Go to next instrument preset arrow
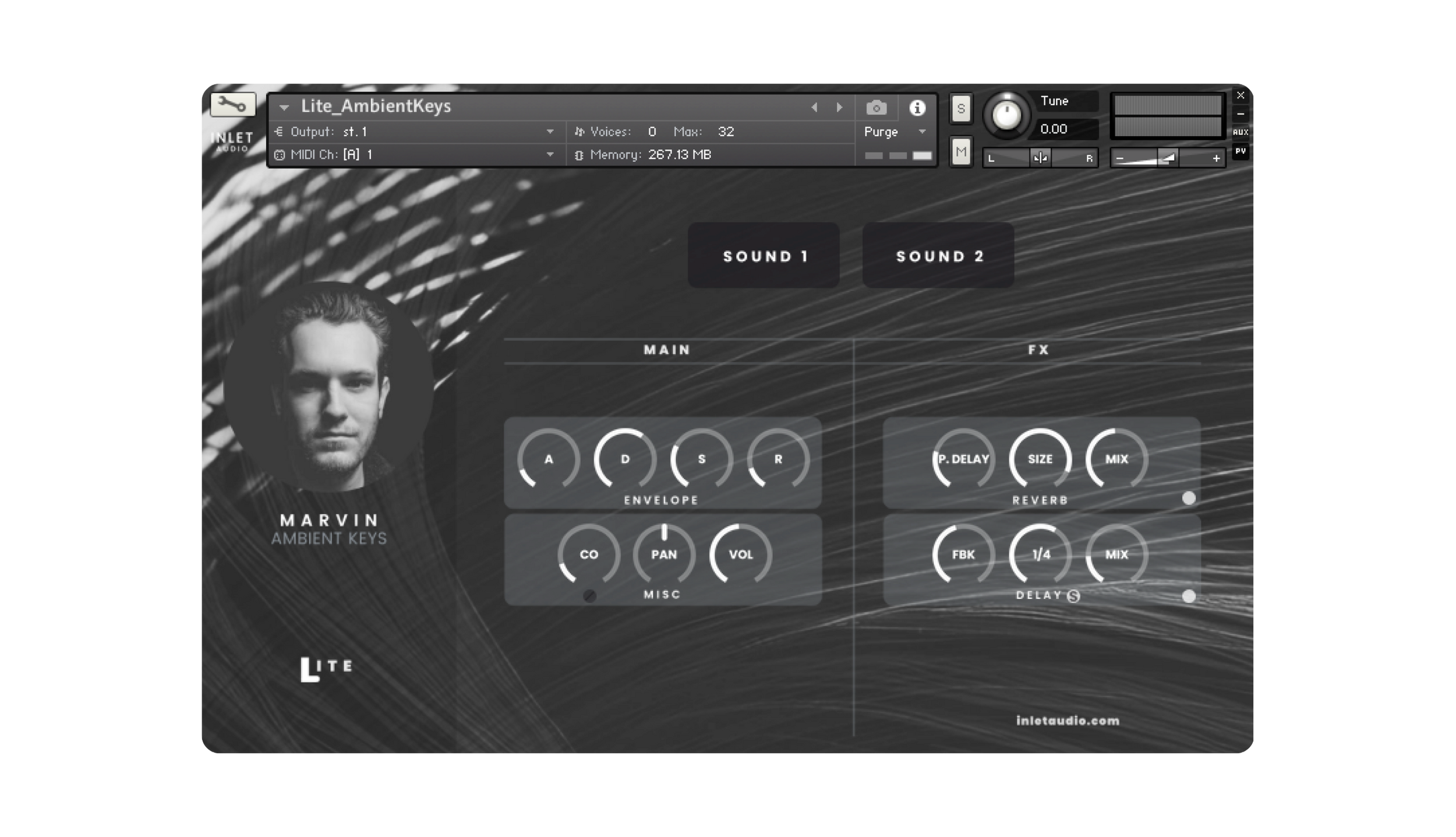The image size is (1456, 837). (x=839, y=107)
